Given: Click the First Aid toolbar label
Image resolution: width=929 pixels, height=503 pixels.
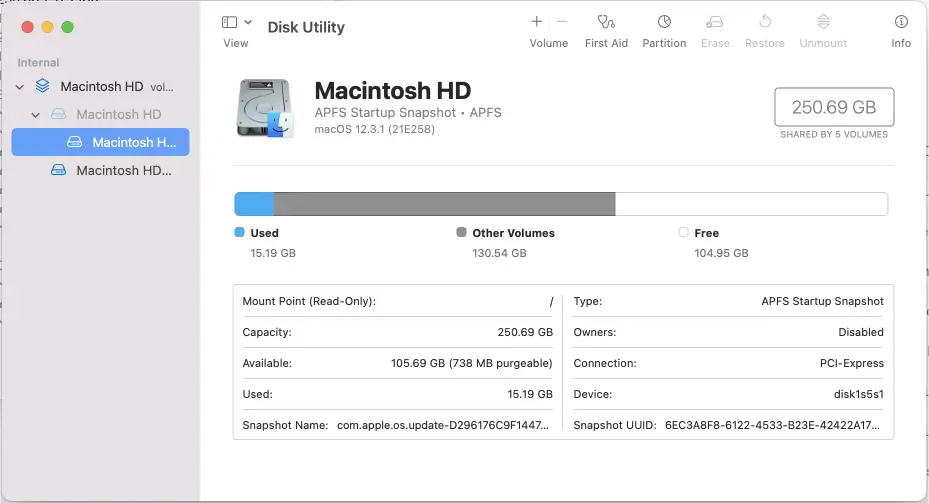Looking at the screenshot, I should click(606, 43).
